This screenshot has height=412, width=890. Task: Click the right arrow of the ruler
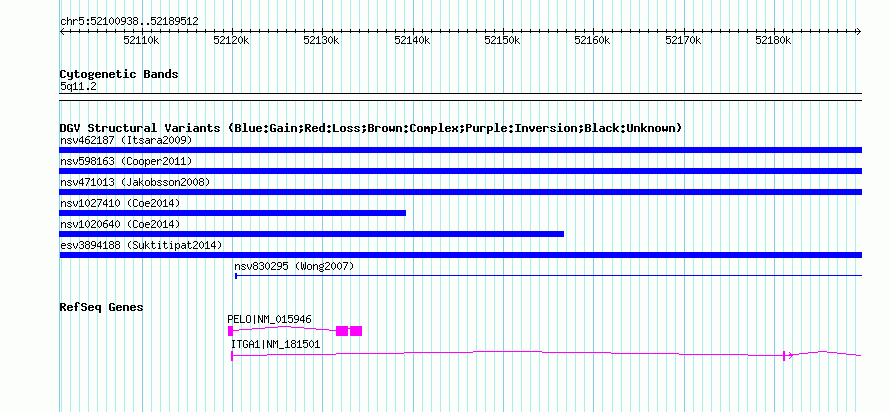click(x=859, y=32)
